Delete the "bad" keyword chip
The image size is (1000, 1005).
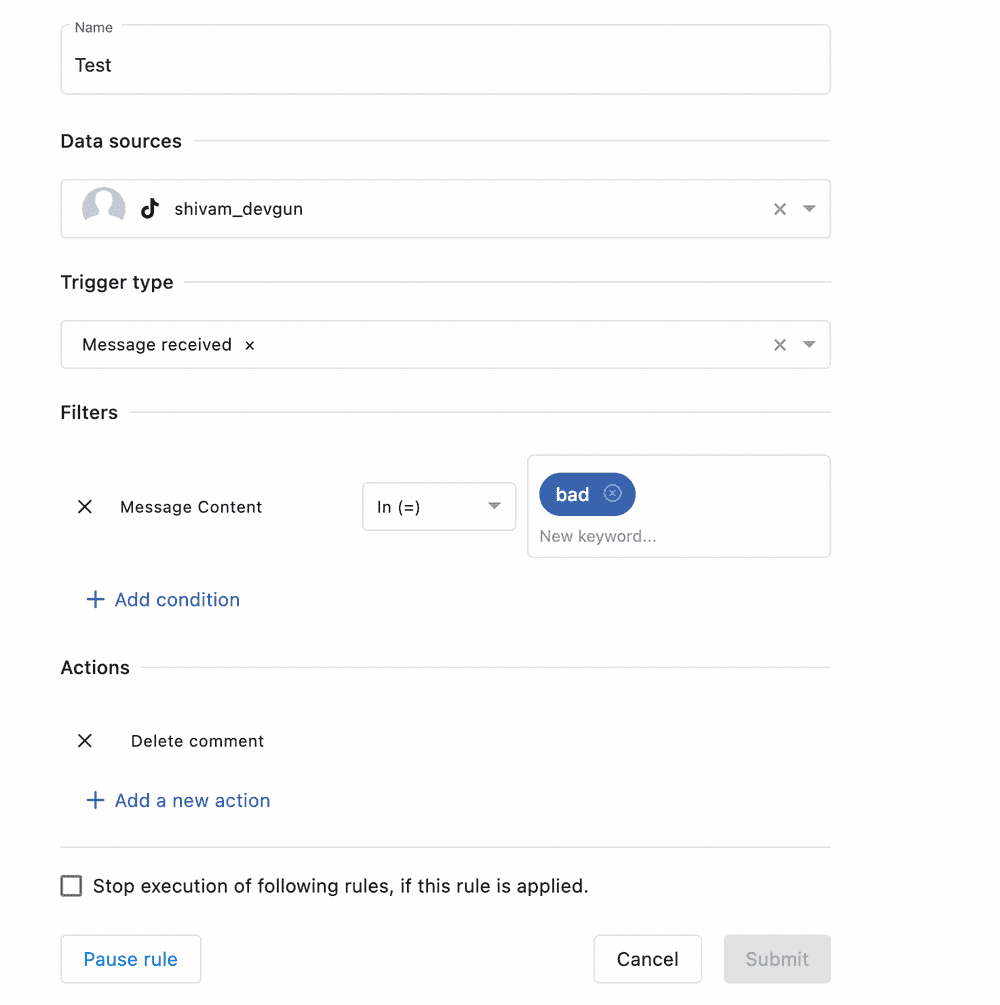pos(613,494)
